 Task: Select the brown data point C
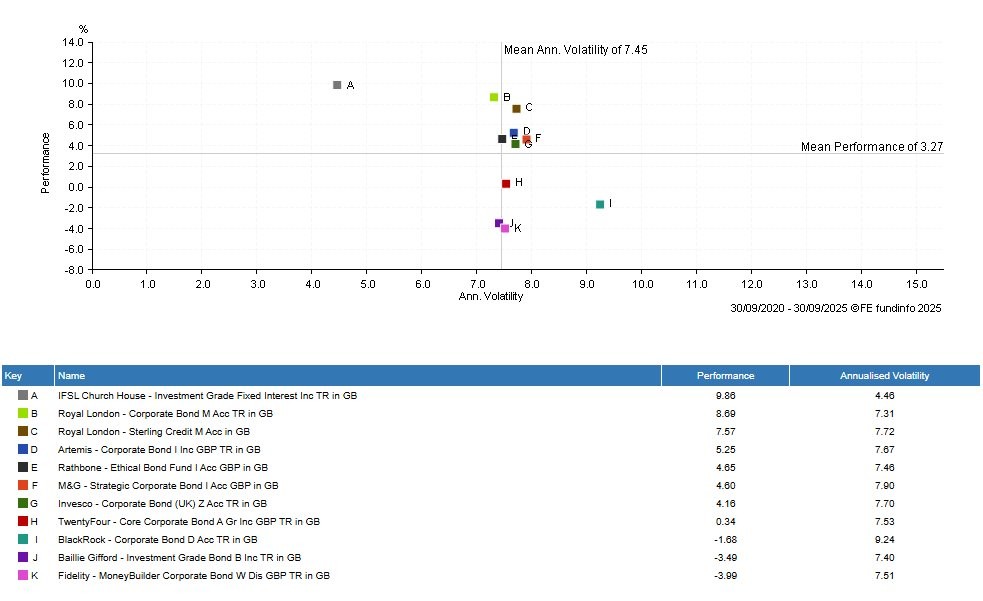[x=516, y=108]
